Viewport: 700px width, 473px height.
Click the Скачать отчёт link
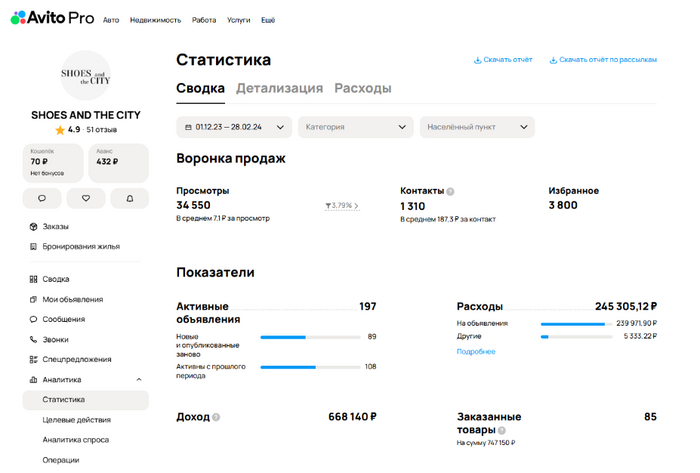[503, 60]
